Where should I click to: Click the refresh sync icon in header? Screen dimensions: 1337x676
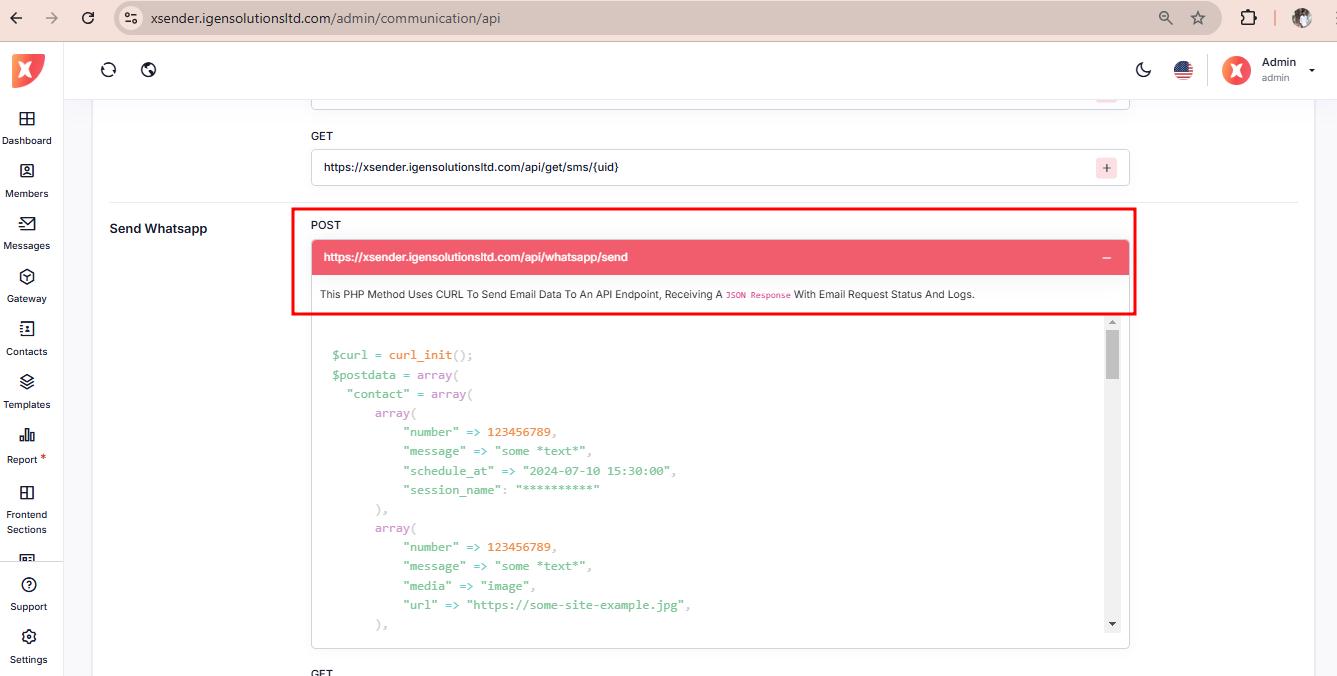click(x=109, y=70)
